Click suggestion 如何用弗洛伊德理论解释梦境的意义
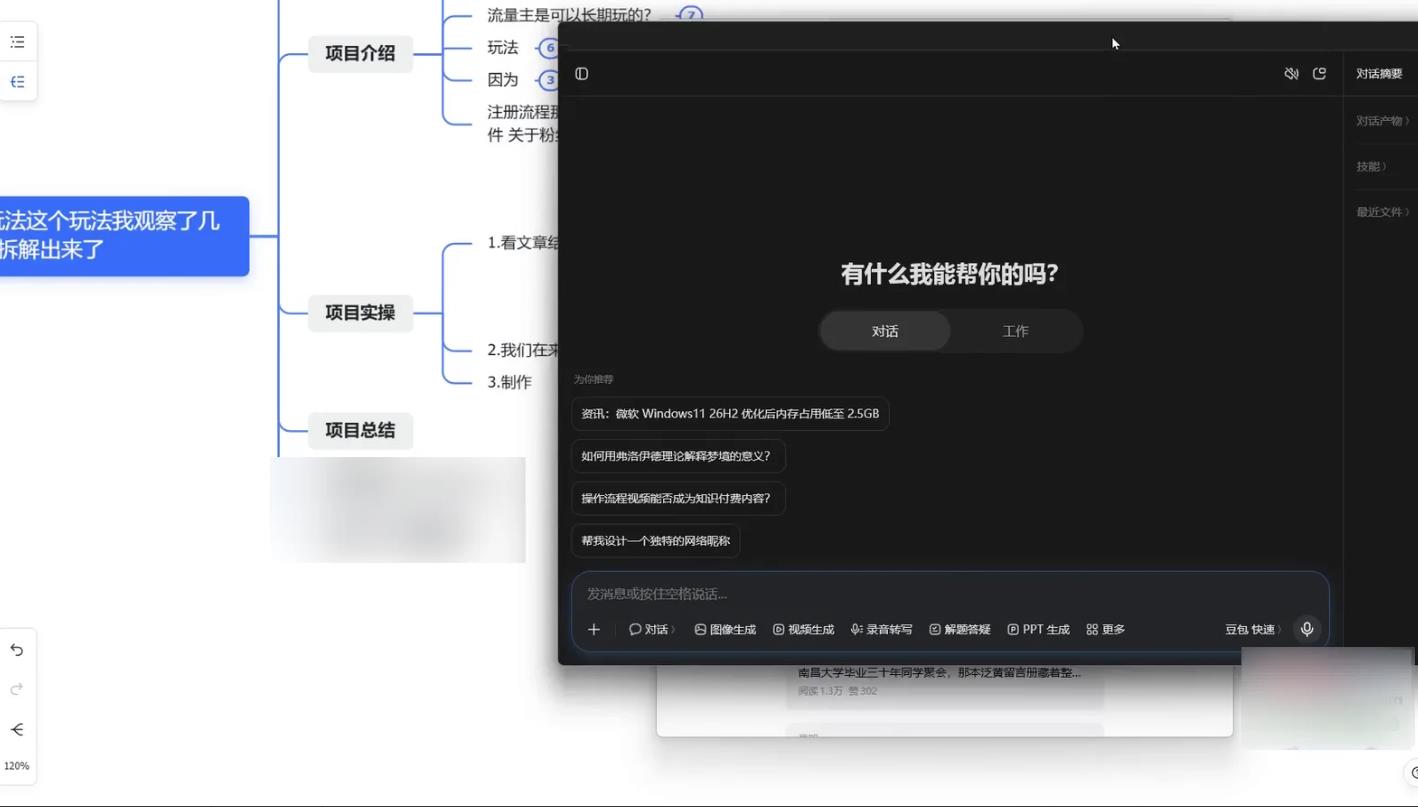This screenshot has width=1418, height=807. click(678, 456)
